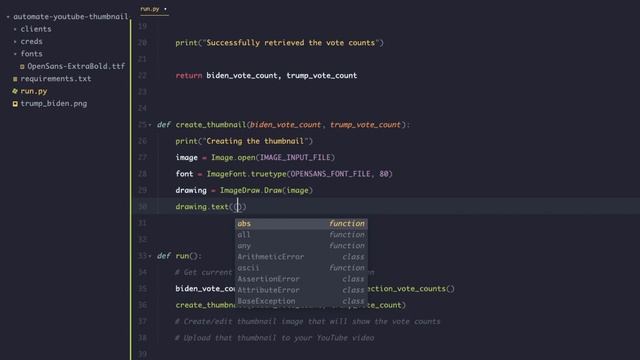Click 'drawing.text' on line 30

coord(202,207)
